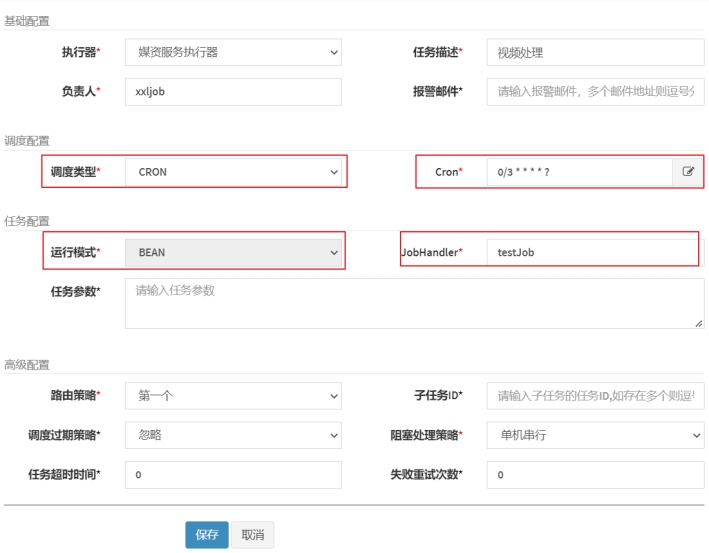Focus the 任务超时时间 input field

tap(233, 474)
